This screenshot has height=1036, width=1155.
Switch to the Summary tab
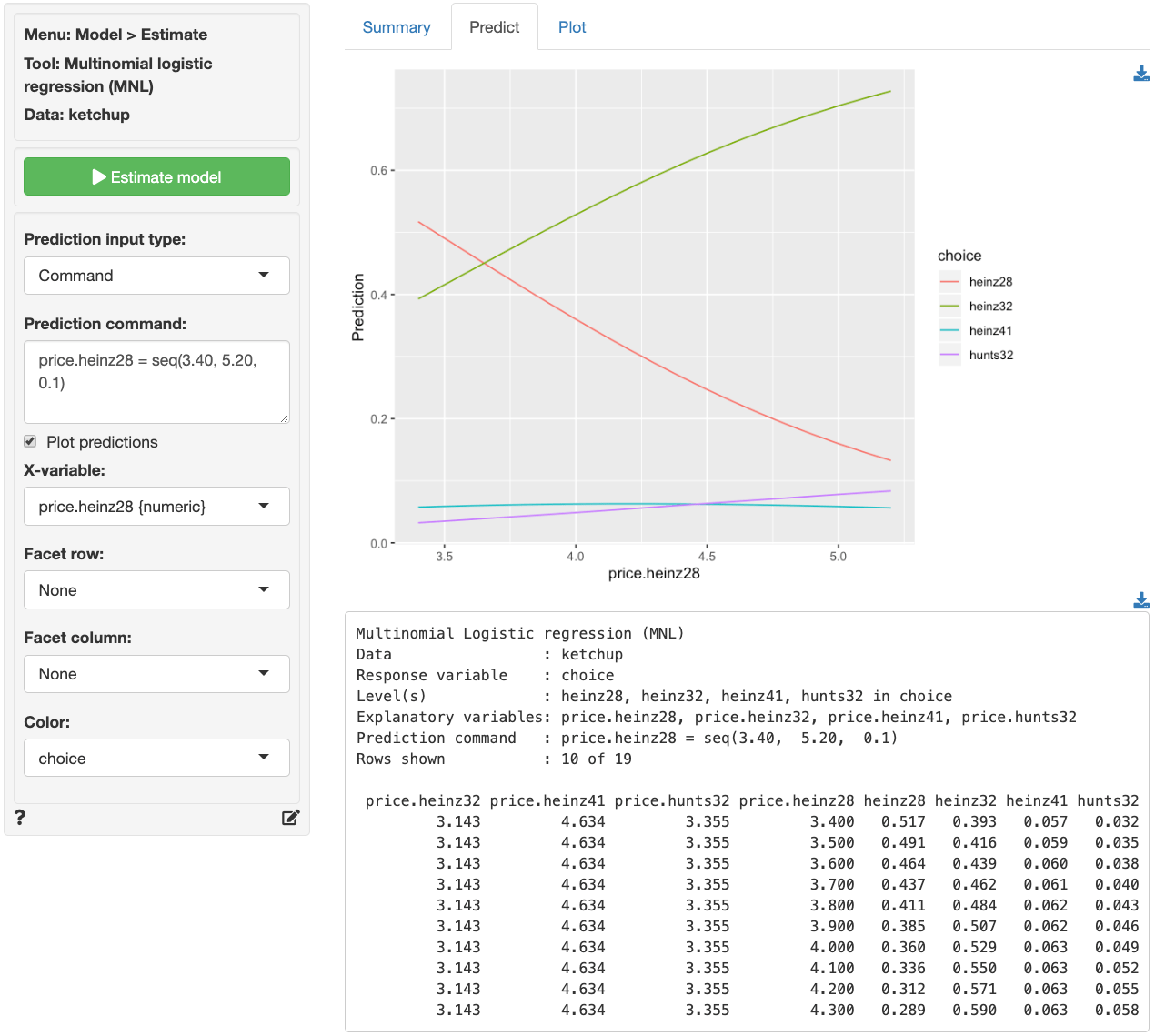(x=397, y=26)
